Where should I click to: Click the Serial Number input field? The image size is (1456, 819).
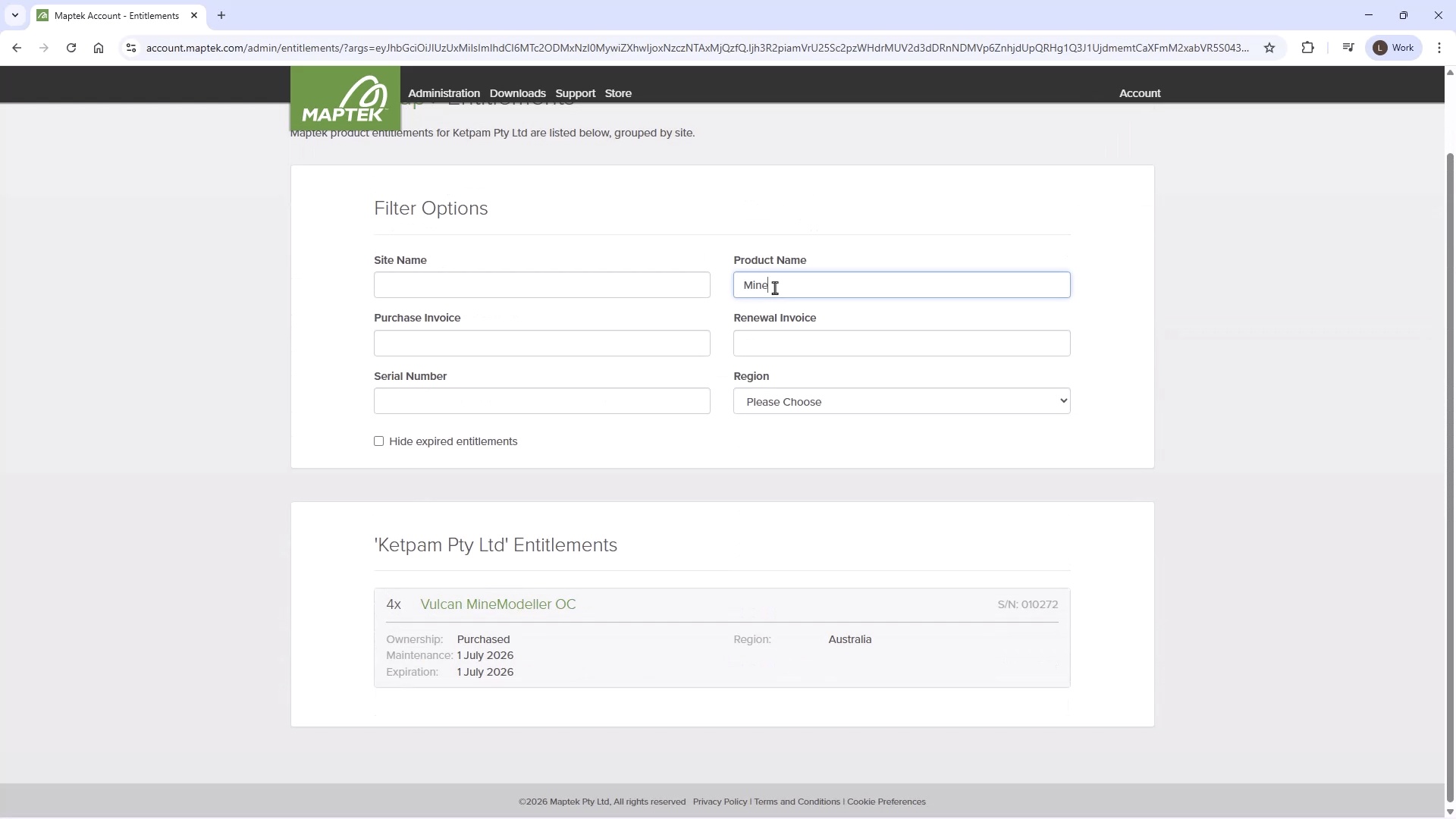tap(541, 401)
